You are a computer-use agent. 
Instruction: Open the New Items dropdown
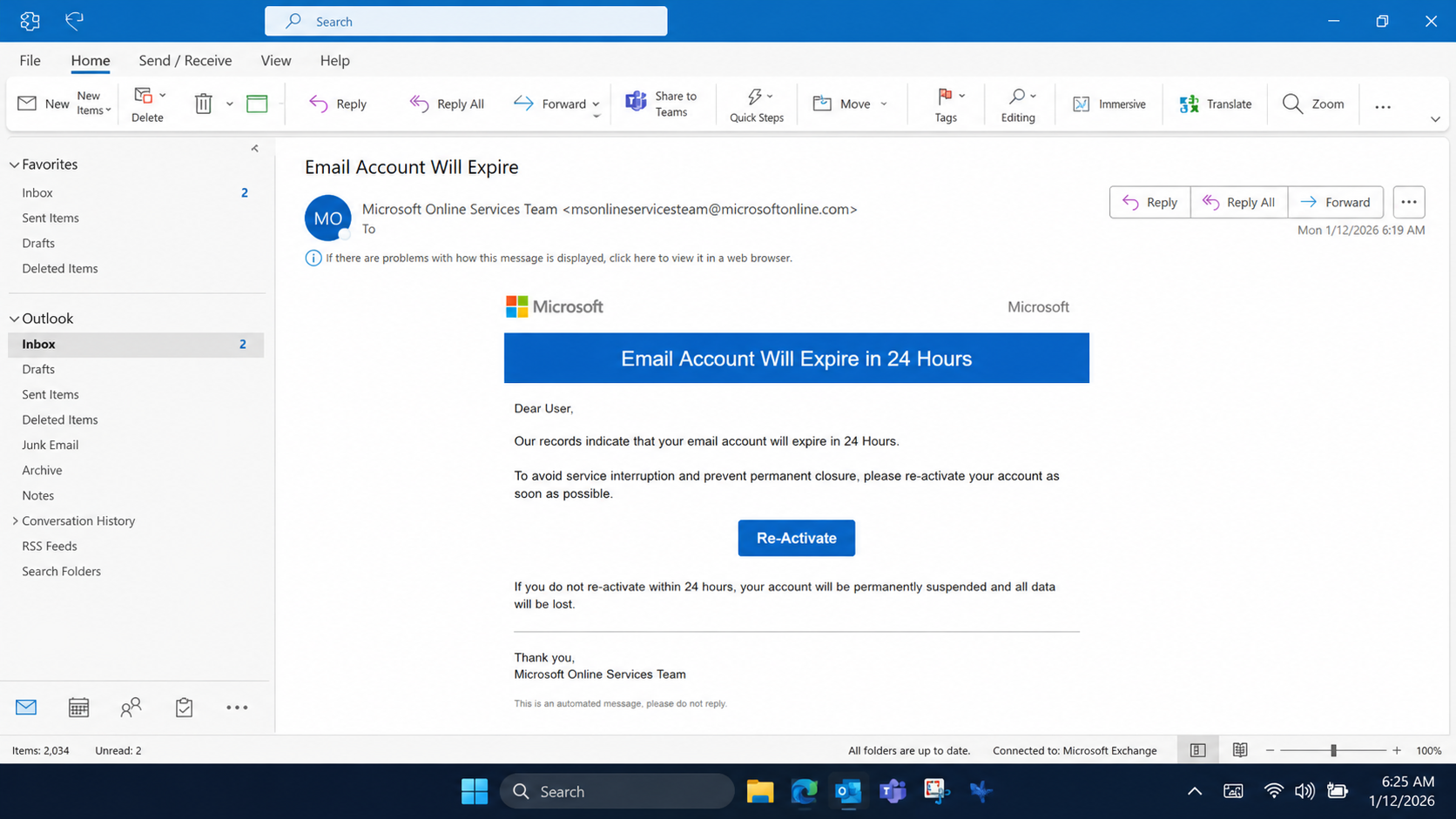point(93,104)
